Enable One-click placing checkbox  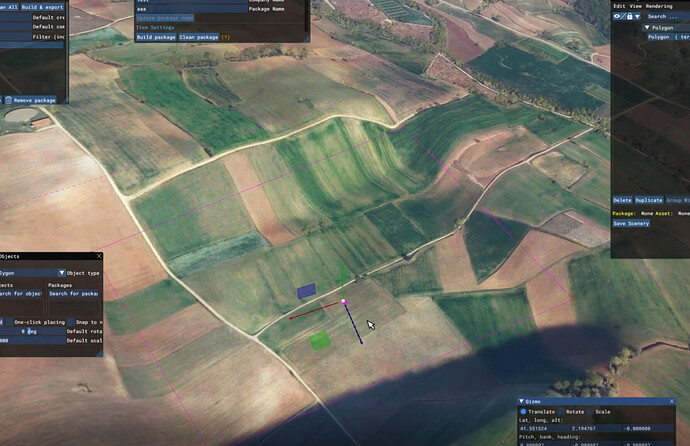coord(9,322)
